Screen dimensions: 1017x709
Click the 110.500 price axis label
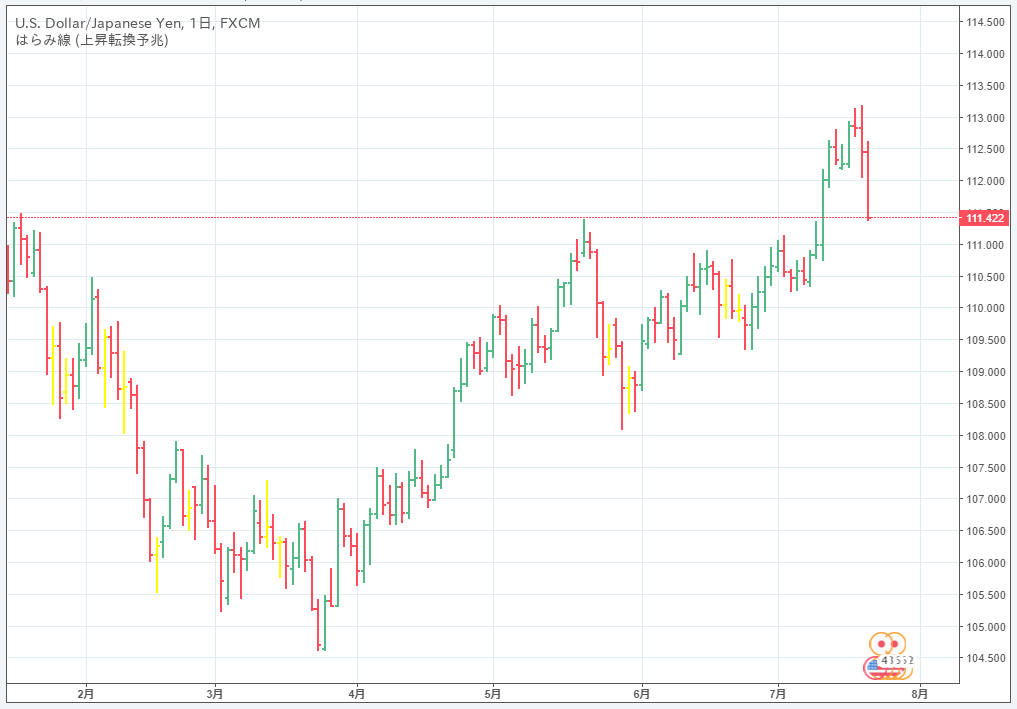click(x=985, y=276)
